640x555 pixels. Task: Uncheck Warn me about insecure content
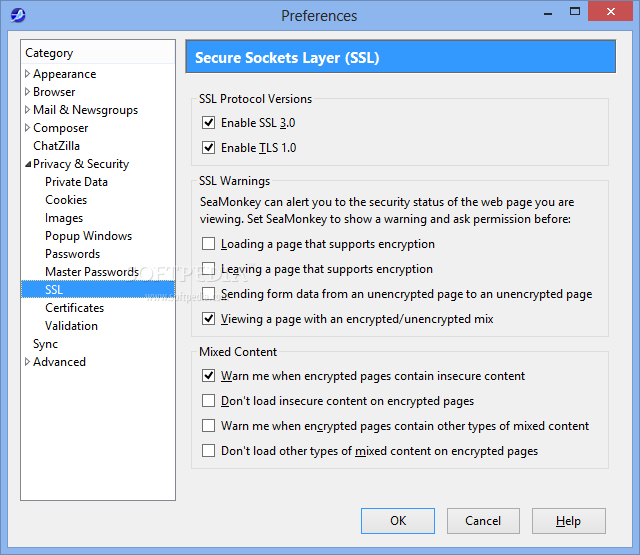click(209, 375)
